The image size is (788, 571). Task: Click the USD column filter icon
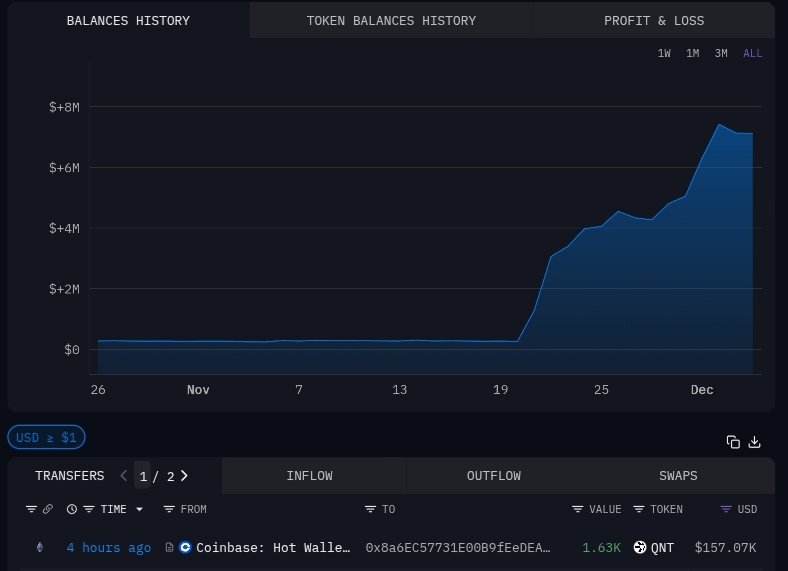[726, 509]
